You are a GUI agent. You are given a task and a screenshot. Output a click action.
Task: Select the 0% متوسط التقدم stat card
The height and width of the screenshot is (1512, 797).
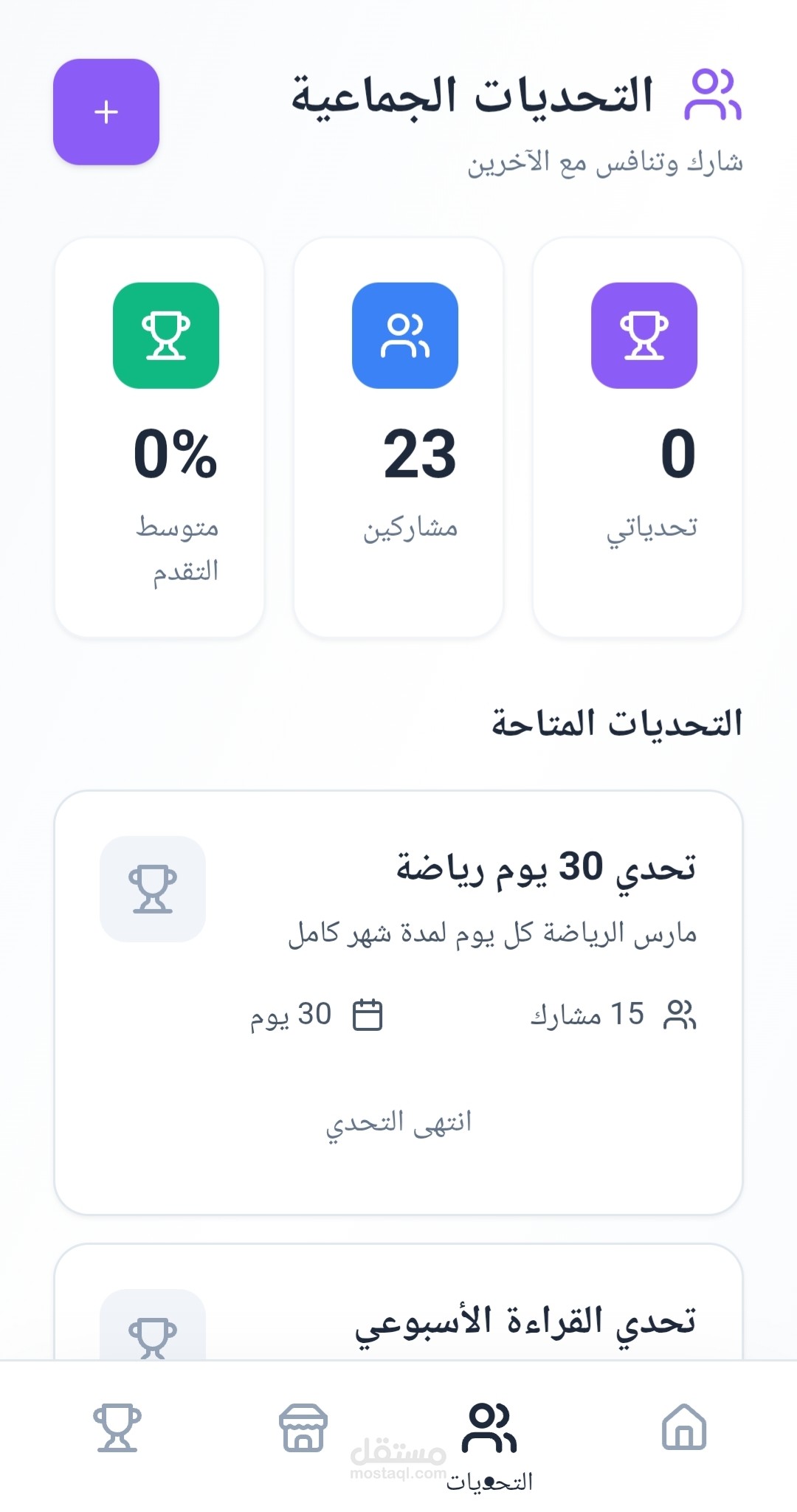(x=159, y=437)
